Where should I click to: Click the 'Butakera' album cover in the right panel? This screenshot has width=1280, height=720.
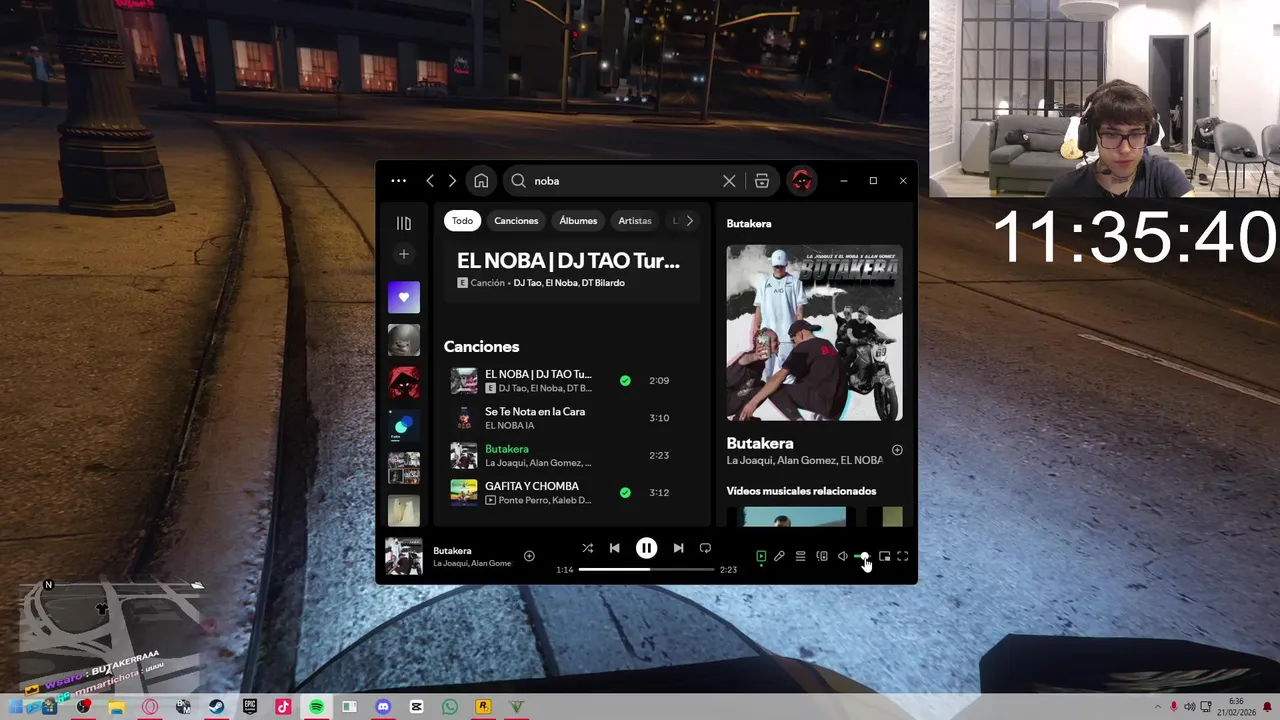pos(814,333)
